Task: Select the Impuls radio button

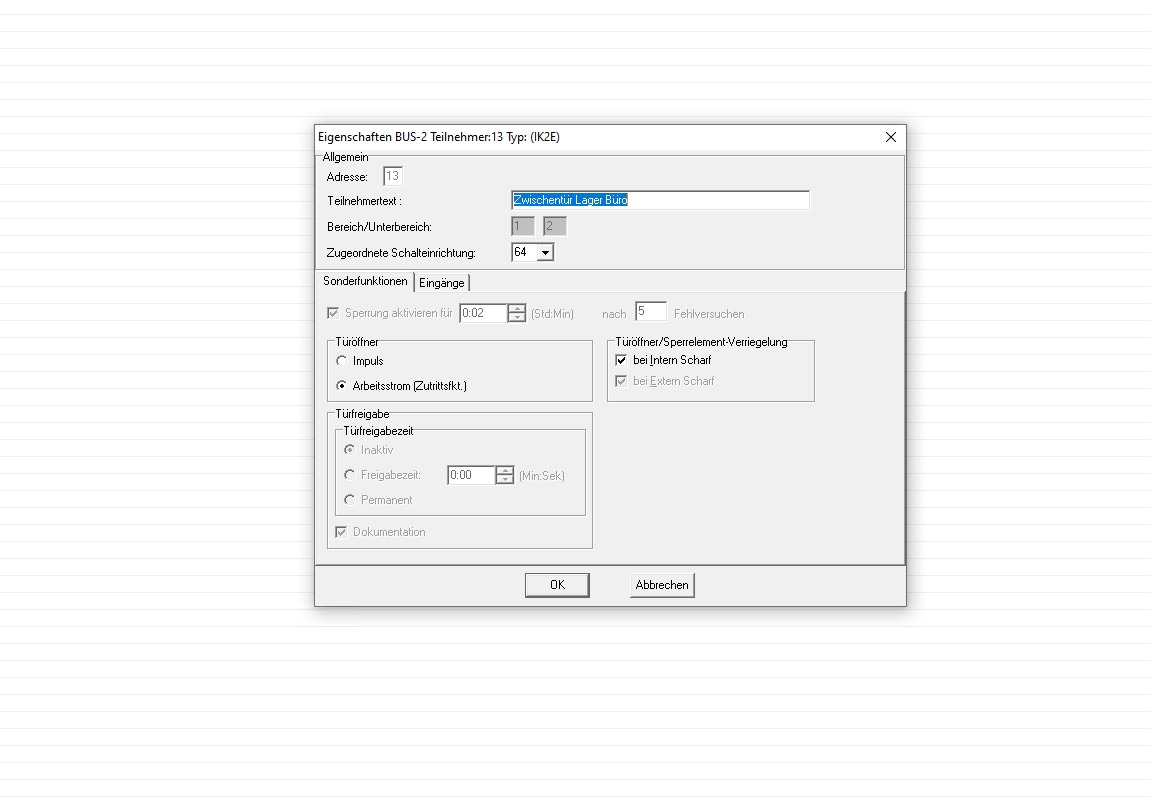Action: coord(343,361)
